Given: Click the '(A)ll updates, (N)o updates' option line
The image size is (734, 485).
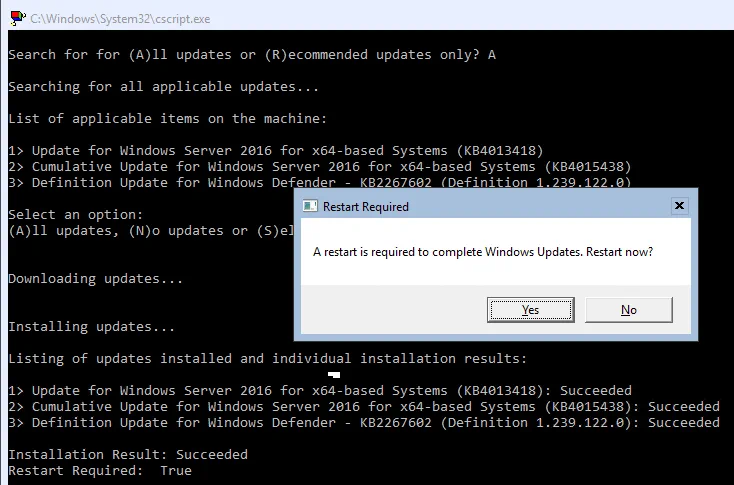Looking at the screenshot, I should [x=151, y=231].
